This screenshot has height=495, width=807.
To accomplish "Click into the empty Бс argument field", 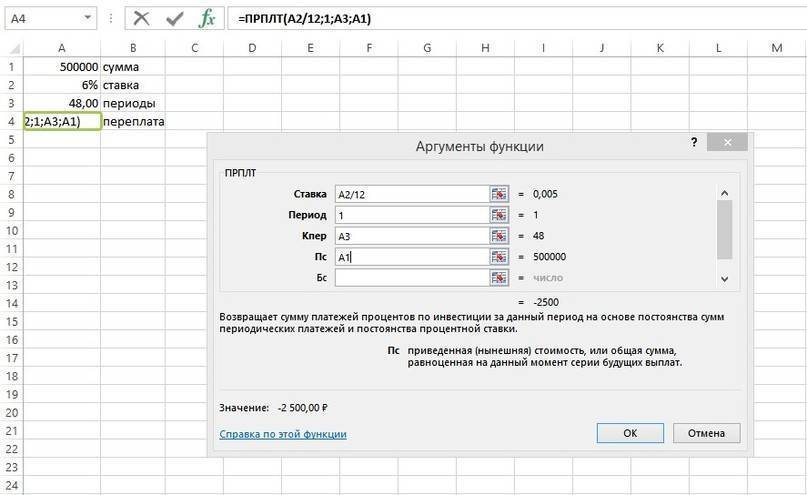I will [410, 278].
